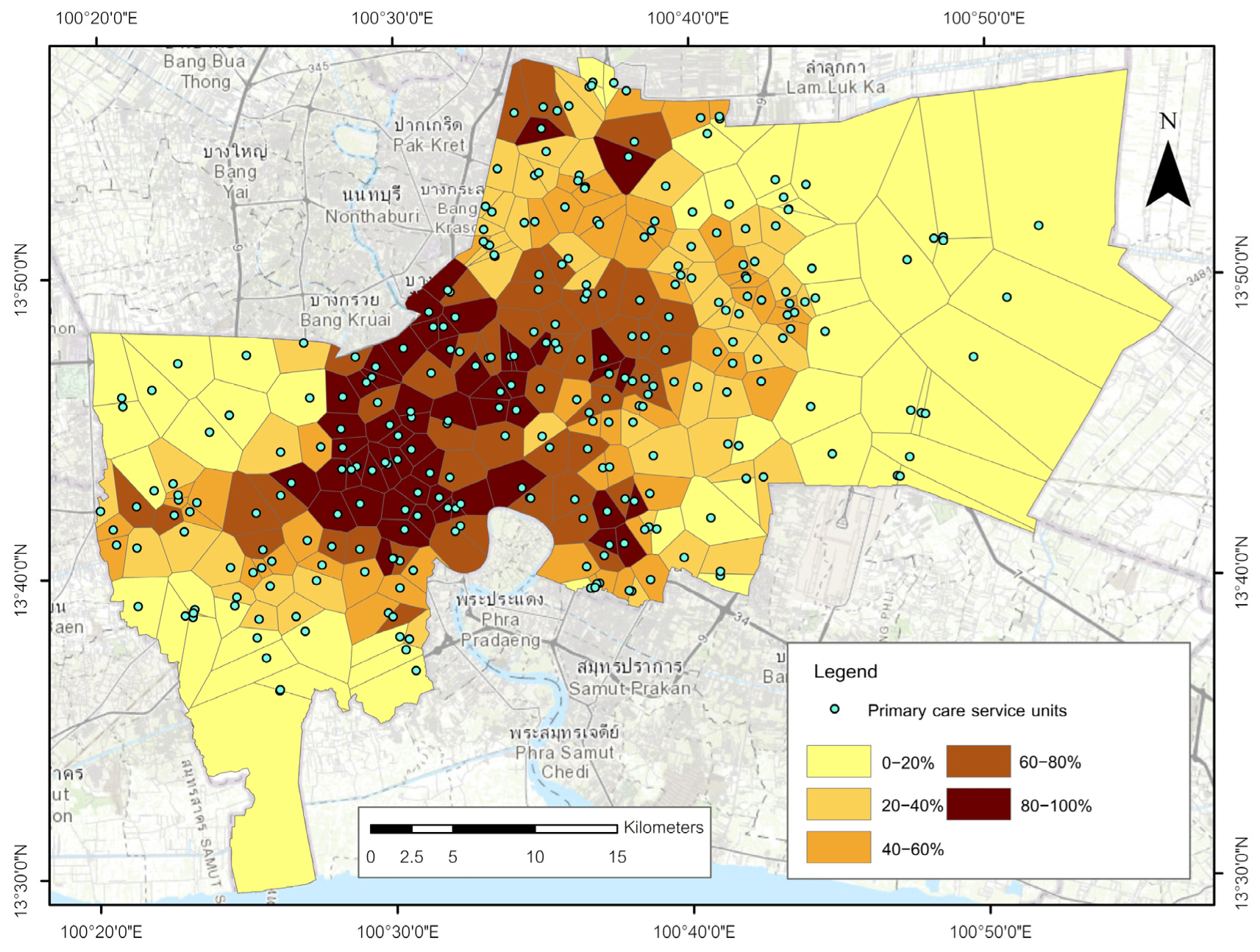Screen dimensions: 1260x952
Task: Click the left 13°40'0"N latitude label
Action: click(x=21, y=580)
